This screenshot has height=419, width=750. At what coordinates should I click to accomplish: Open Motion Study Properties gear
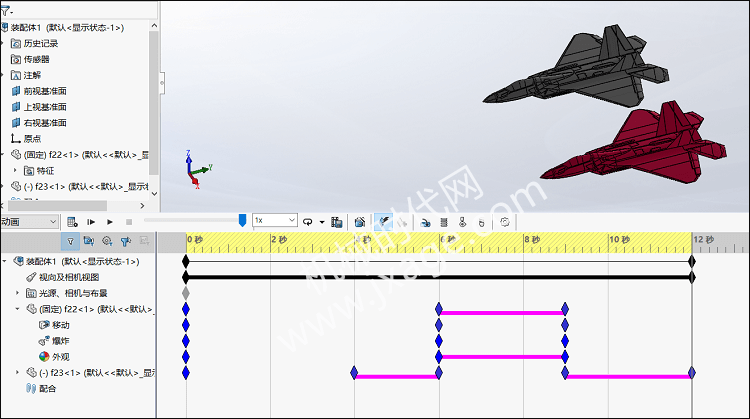click(x=505, y=222)
